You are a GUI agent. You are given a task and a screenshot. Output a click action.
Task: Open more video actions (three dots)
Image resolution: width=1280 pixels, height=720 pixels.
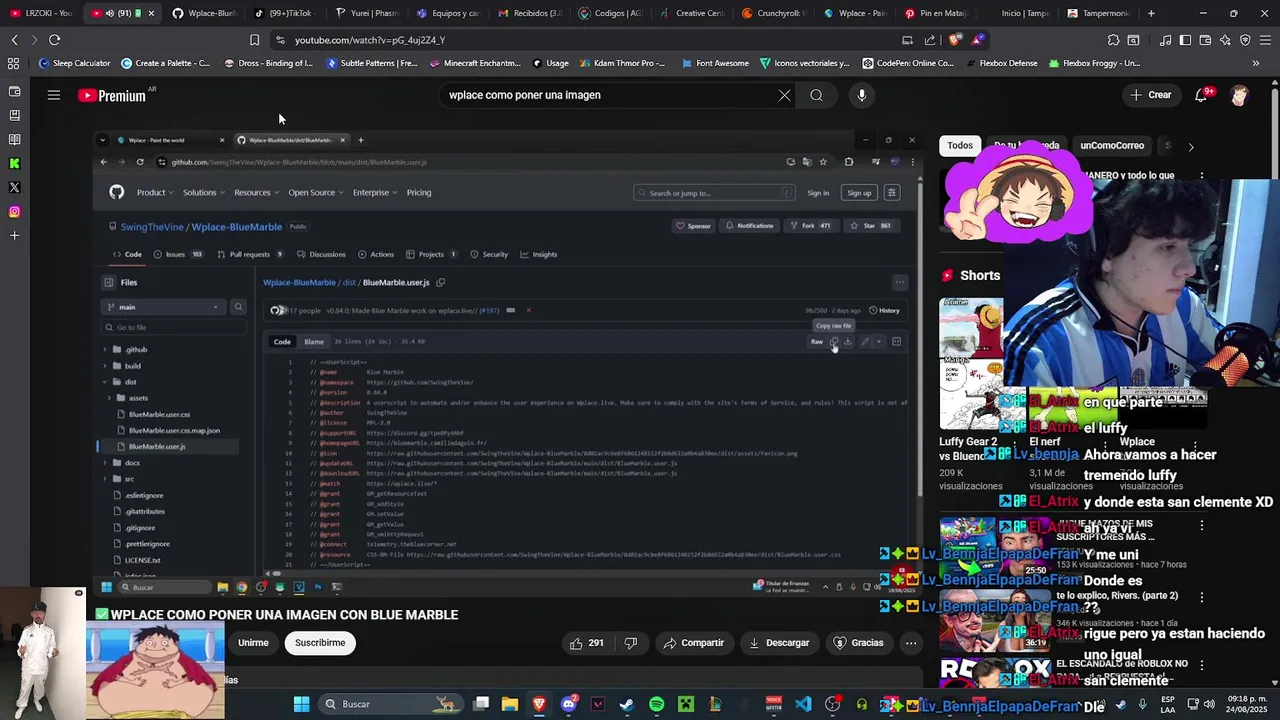(x=911, y=643)
